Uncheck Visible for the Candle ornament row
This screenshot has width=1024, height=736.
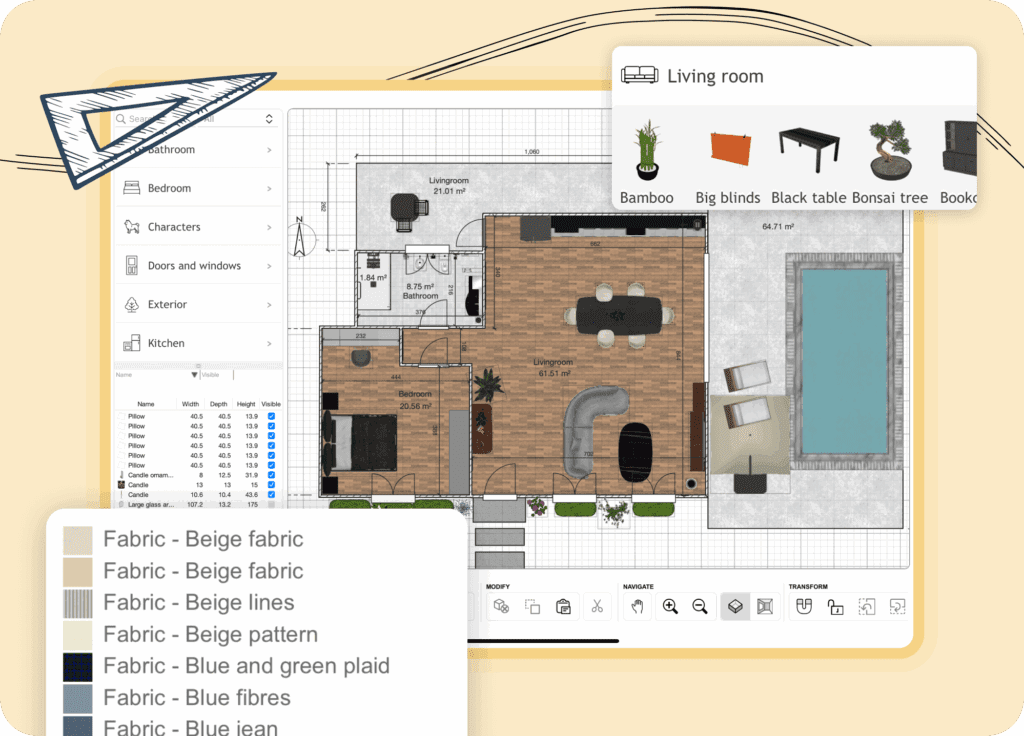click(x=272, y=475)
